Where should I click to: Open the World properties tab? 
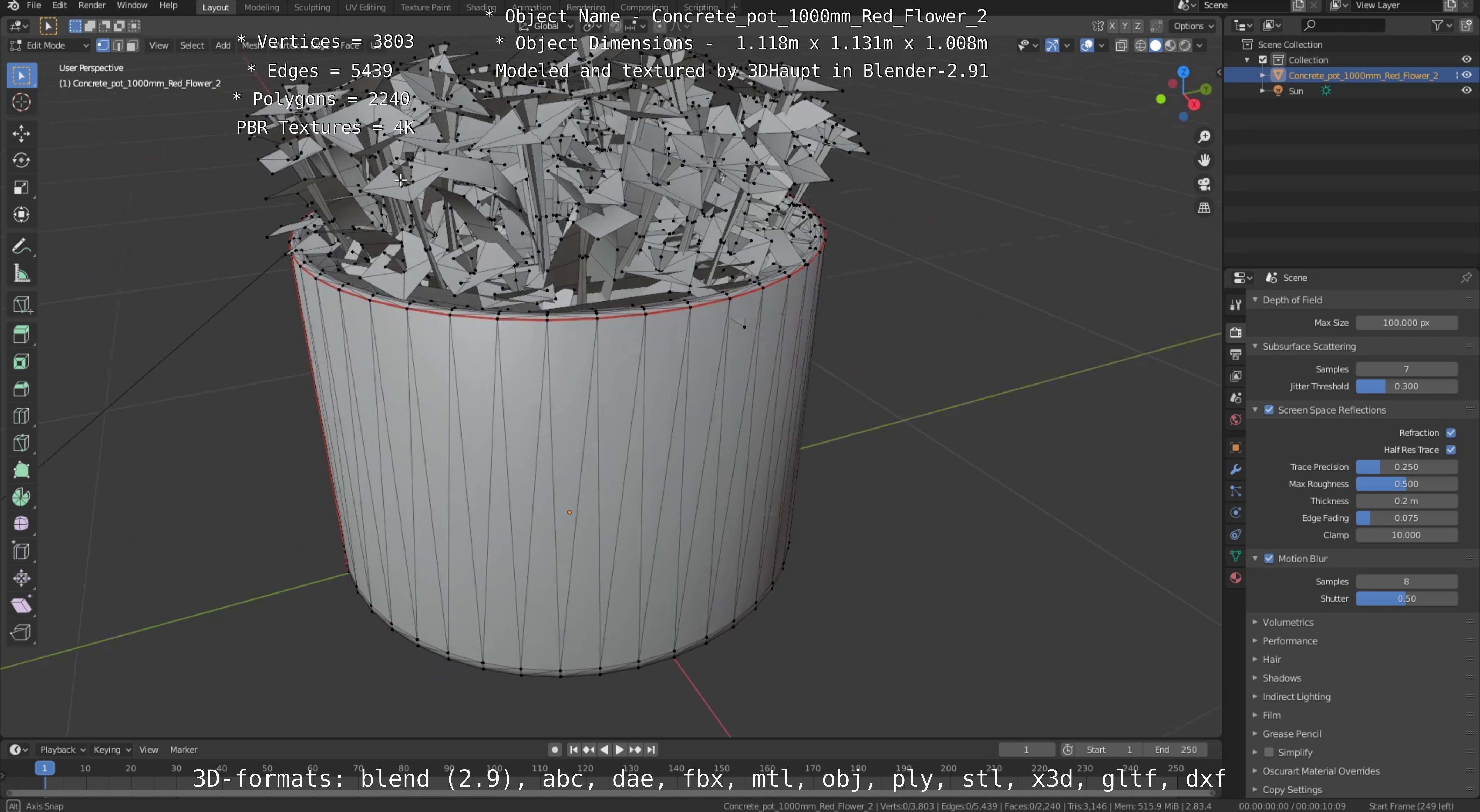pyautogui.click(x=1235, y=420)
